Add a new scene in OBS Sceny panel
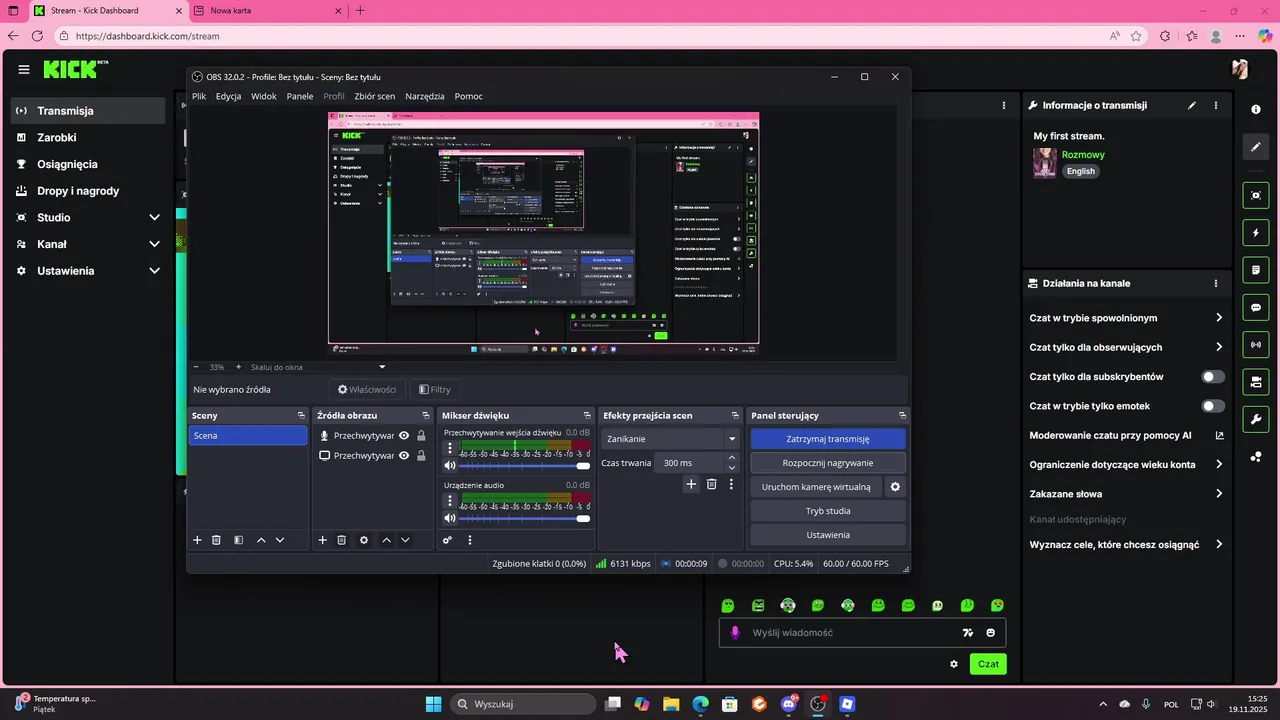 pos(197,540)
